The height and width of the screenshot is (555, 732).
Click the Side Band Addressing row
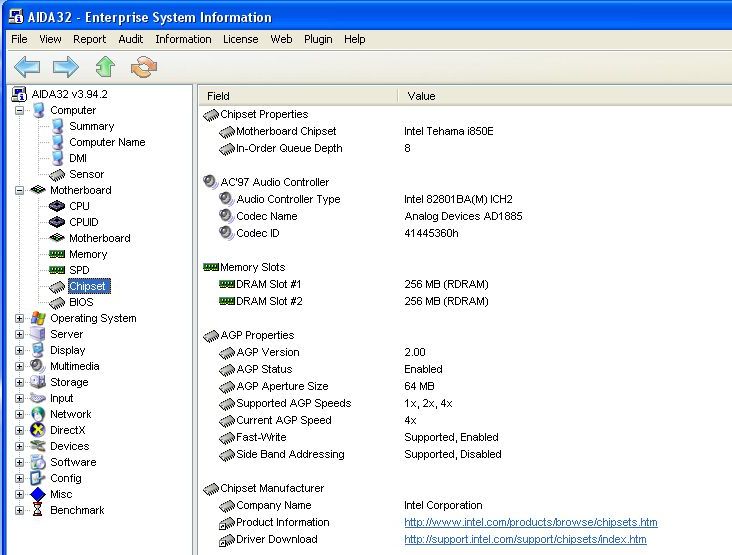(290, 454)
